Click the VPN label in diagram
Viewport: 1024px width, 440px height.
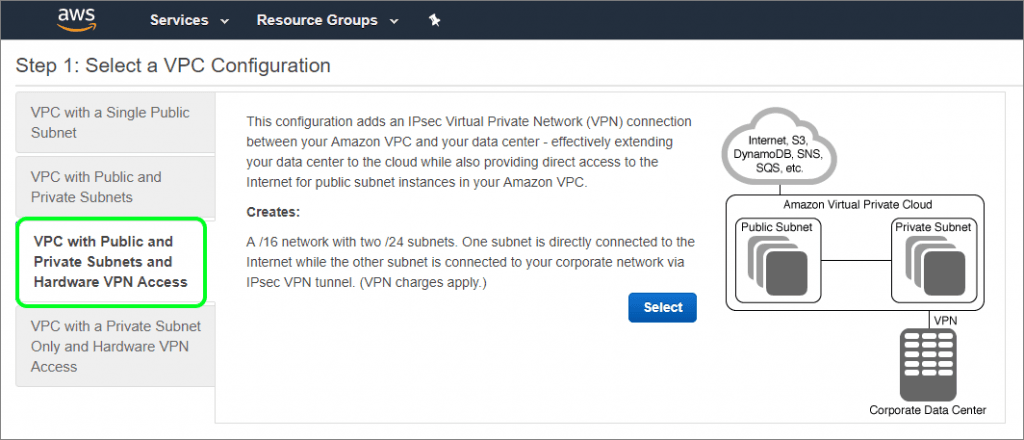(945, 321)
